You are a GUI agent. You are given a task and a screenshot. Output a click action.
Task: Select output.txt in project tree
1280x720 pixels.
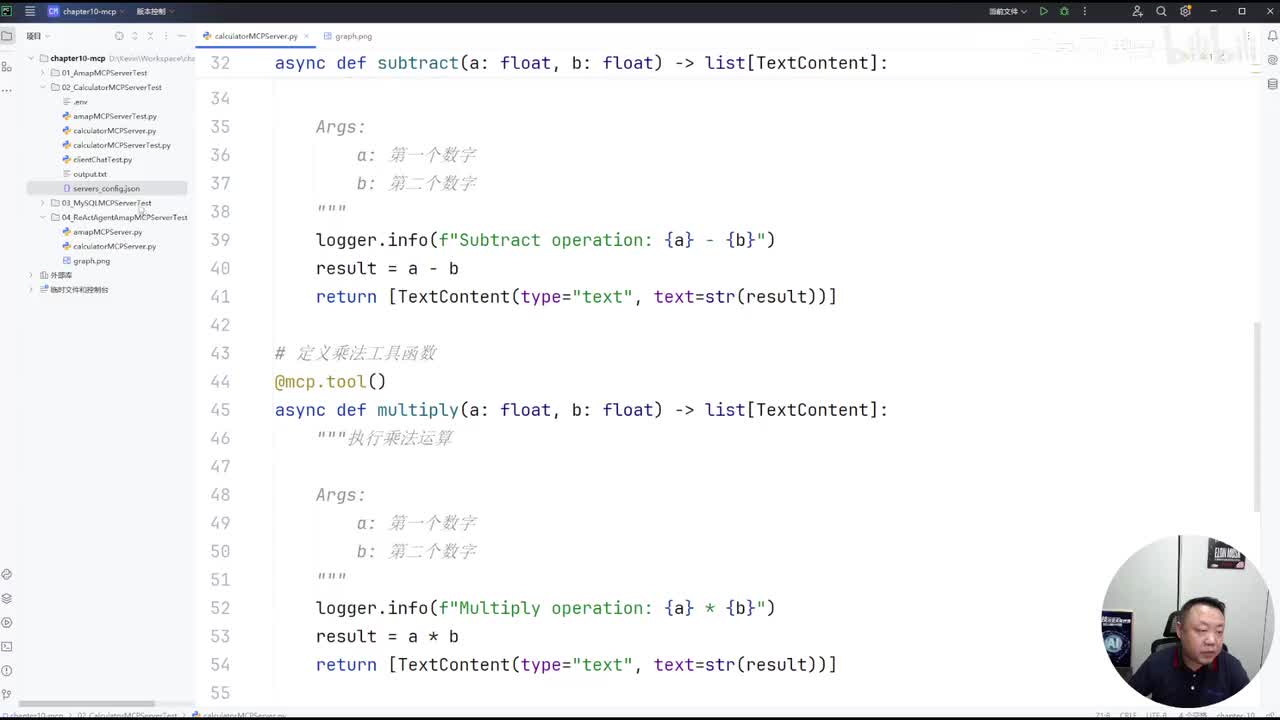pos(84,174)
